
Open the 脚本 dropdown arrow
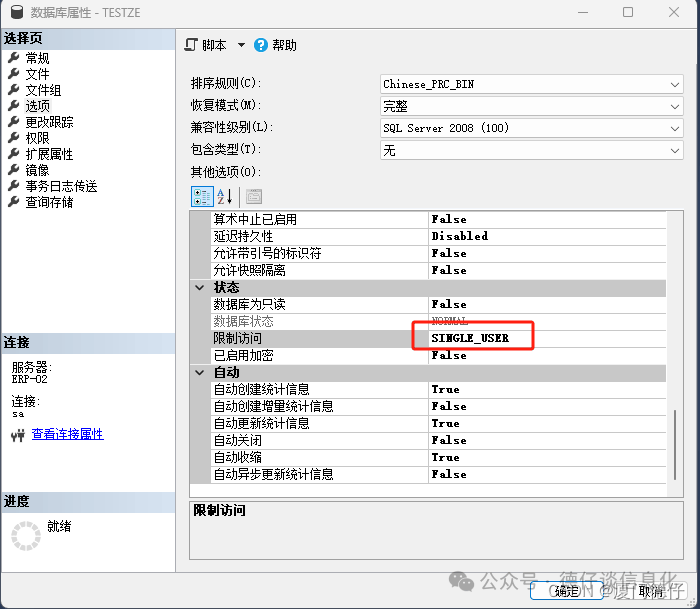pos(241,45)
